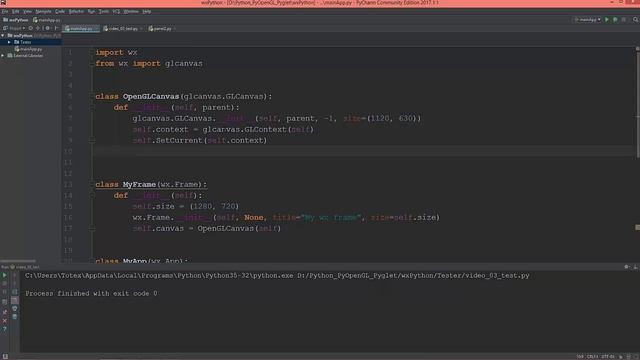Viewport: 640px width, 360px height.
Task: Click the "My wx frame" title string
Action: tap(331, 218)
